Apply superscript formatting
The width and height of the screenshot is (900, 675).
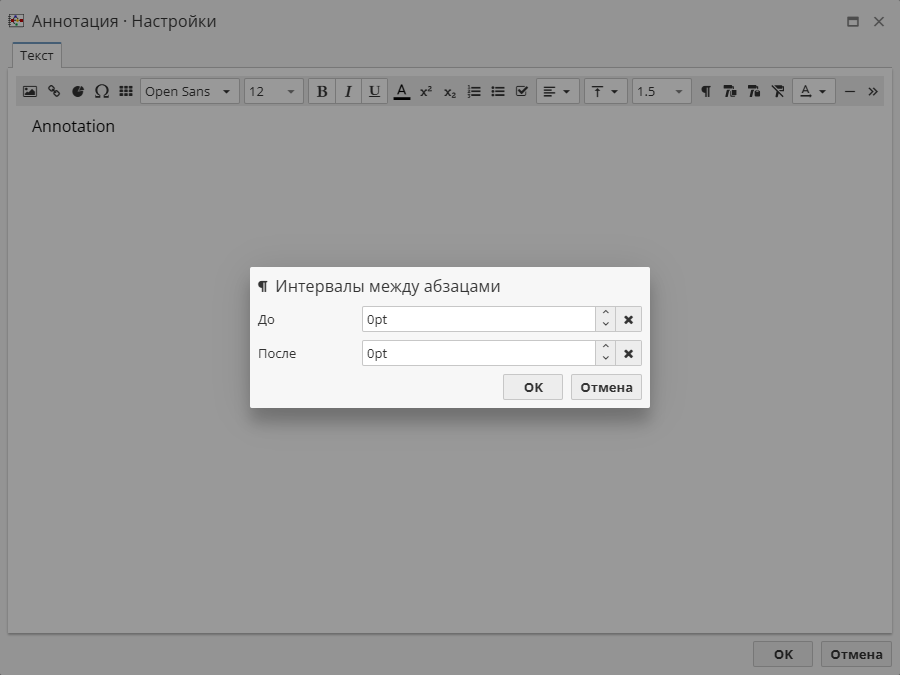425,91
